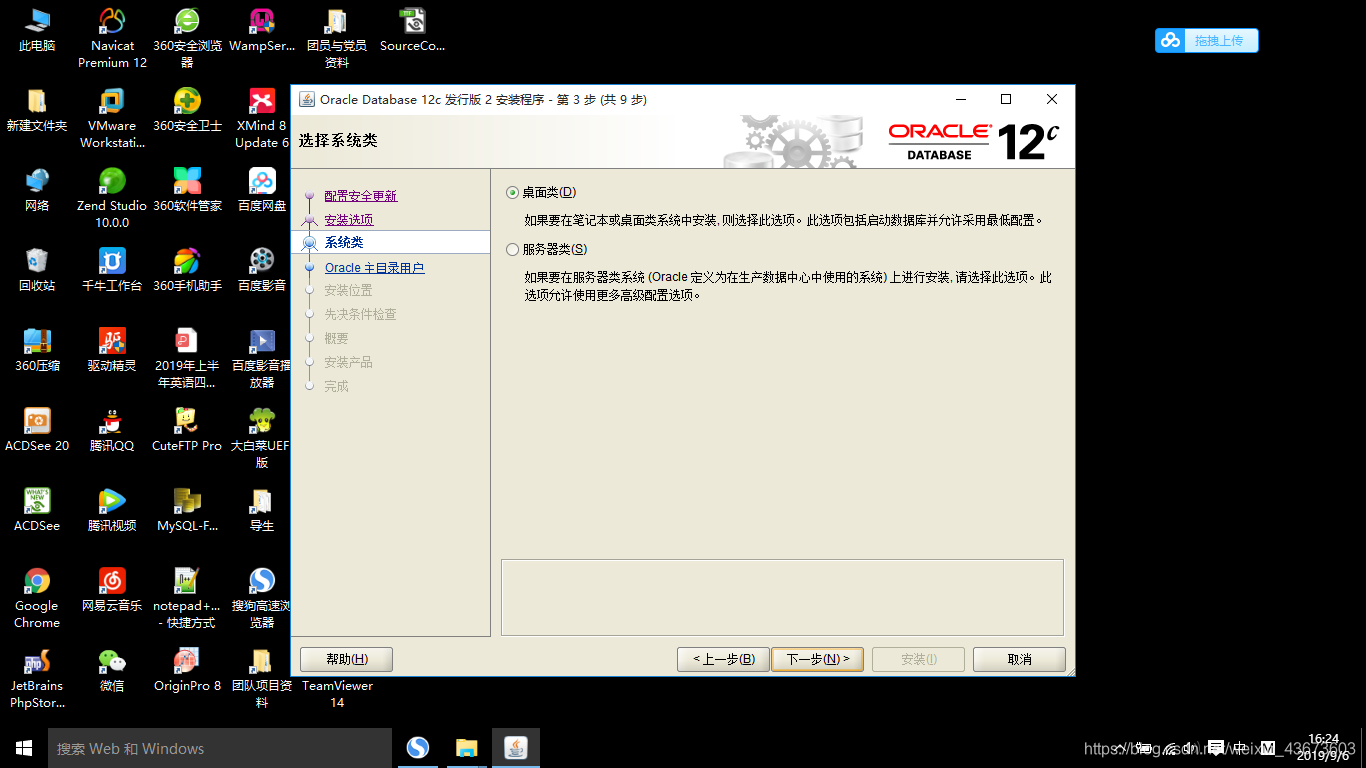This screenshot has width=1366, height=768.
Task: Open 此电脑 desktop icon
Action: 37,31
